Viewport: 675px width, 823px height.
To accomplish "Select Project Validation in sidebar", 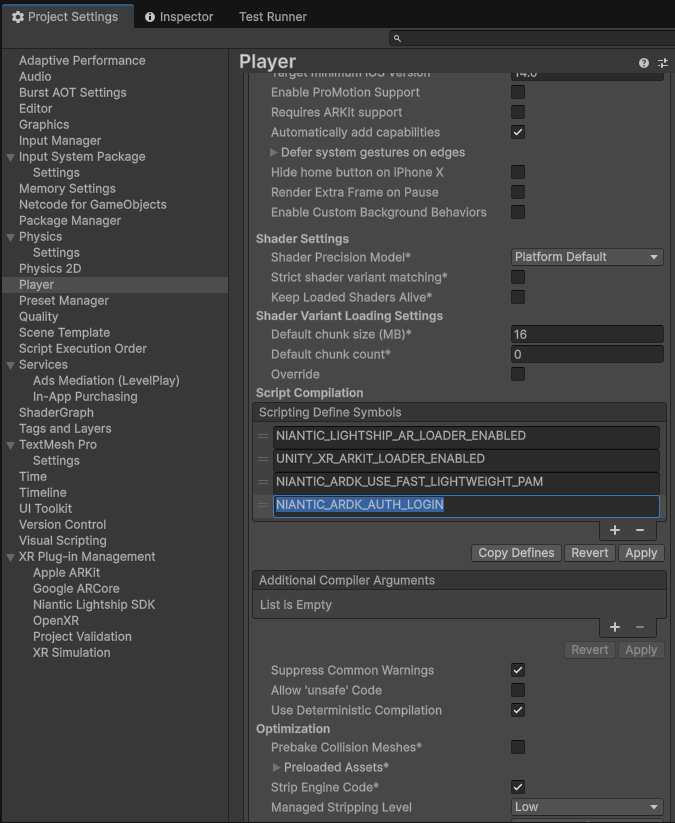I will point(82,637).
